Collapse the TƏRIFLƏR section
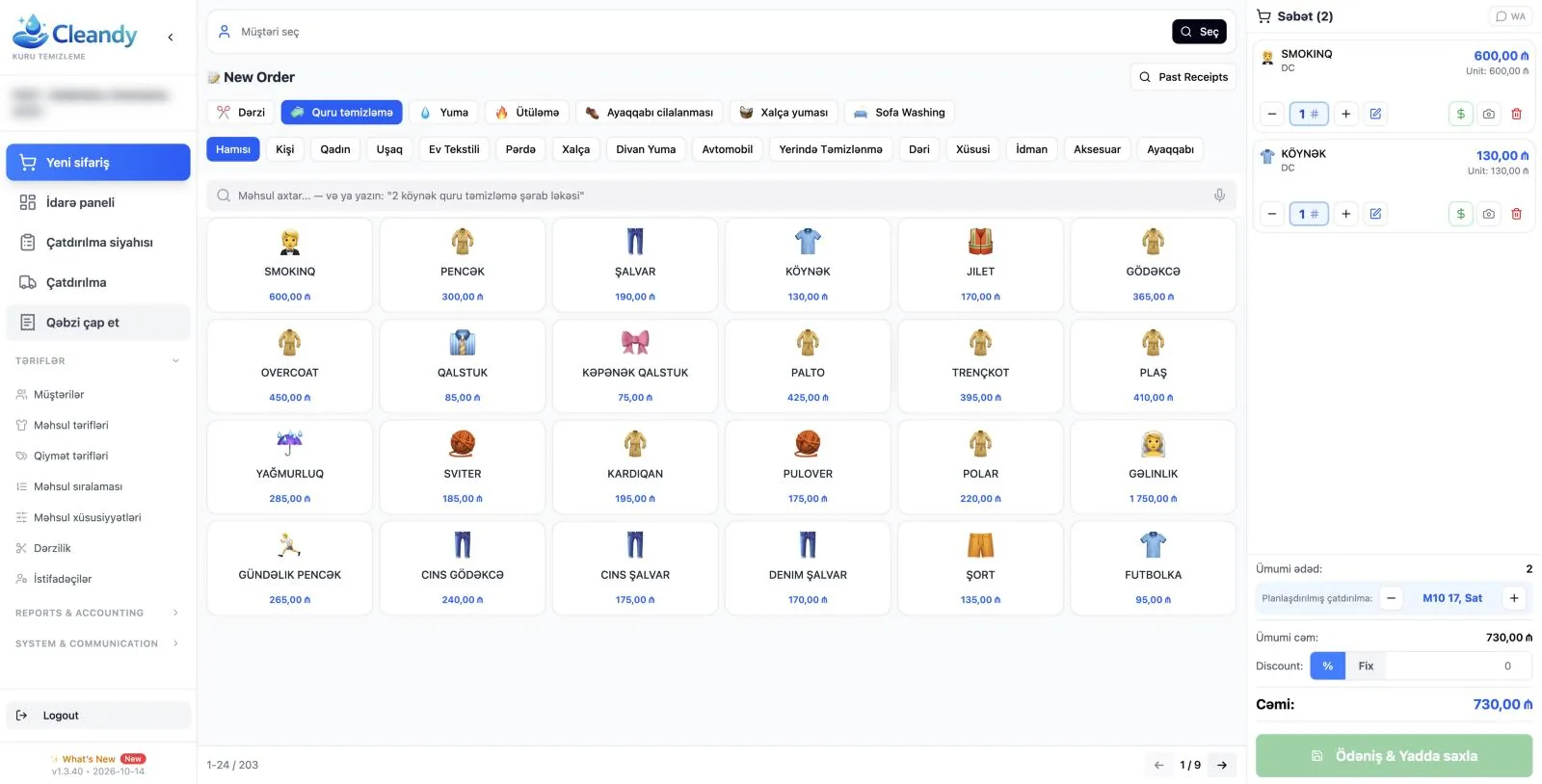 [97, 361]
